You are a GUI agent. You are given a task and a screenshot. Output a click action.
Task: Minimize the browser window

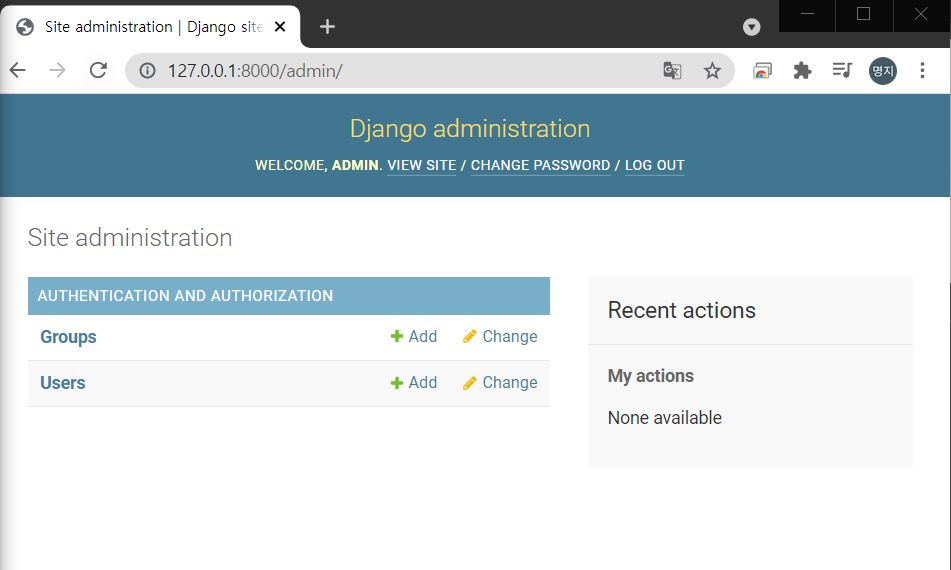tap(807, 14)
